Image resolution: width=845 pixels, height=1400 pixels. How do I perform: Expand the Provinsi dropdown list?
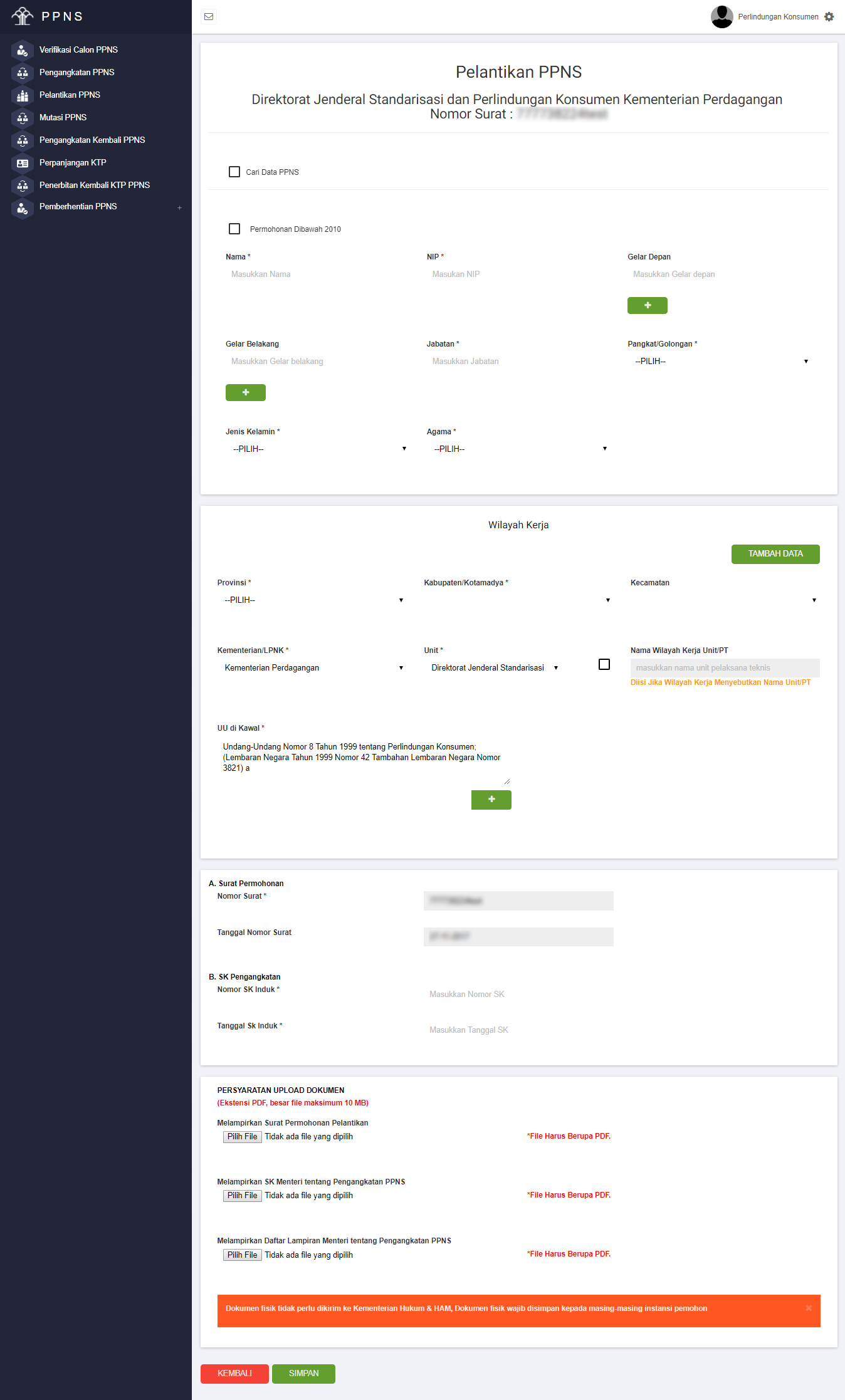tap(312, 600)
